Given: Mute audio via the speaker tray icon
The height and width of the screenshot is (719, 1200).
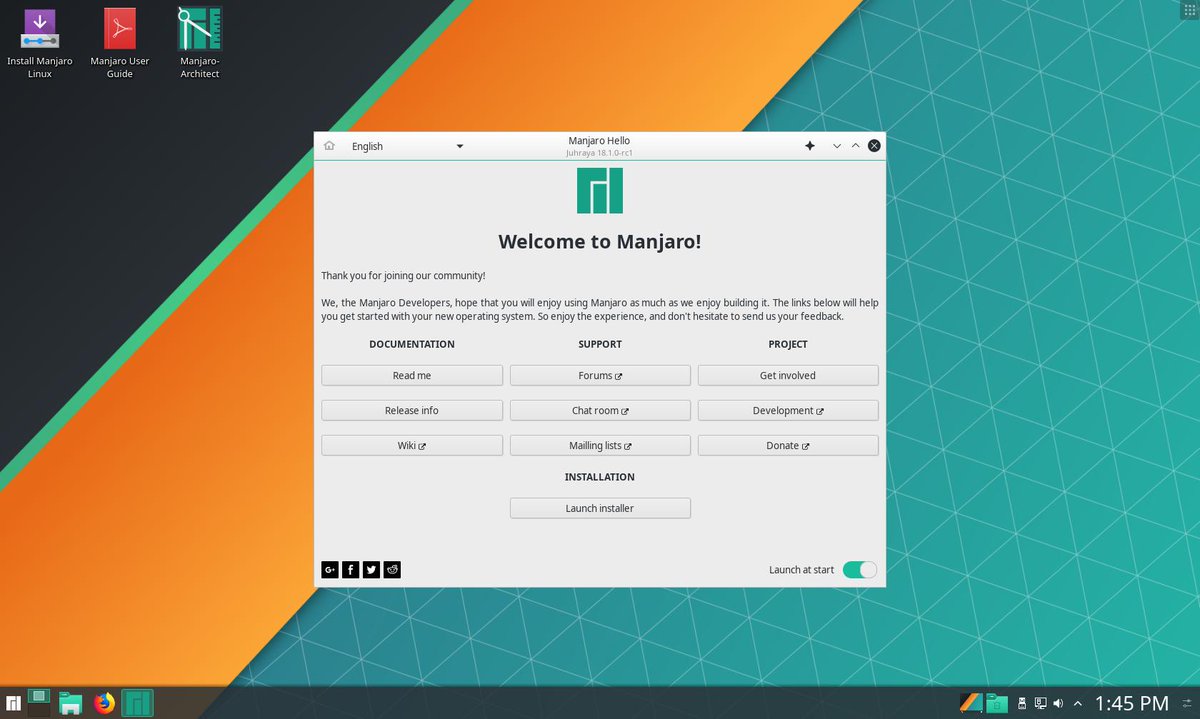Looking at the screenshot, I should (x=1057, y=703).
